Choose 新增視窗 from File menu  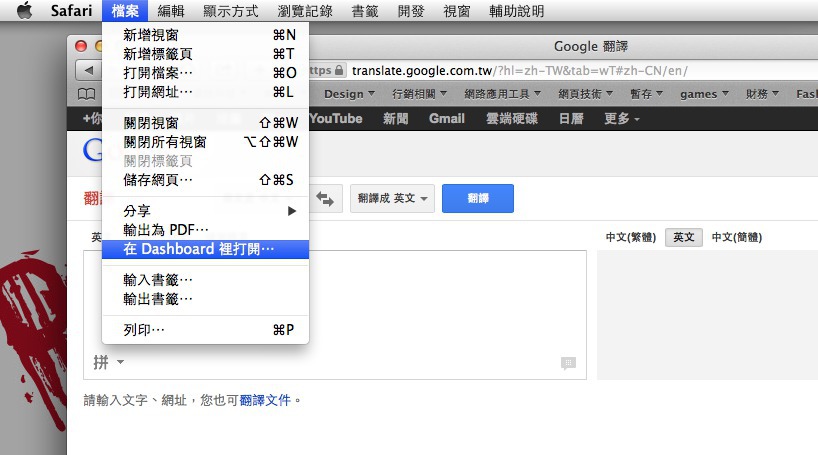[206, 35]
